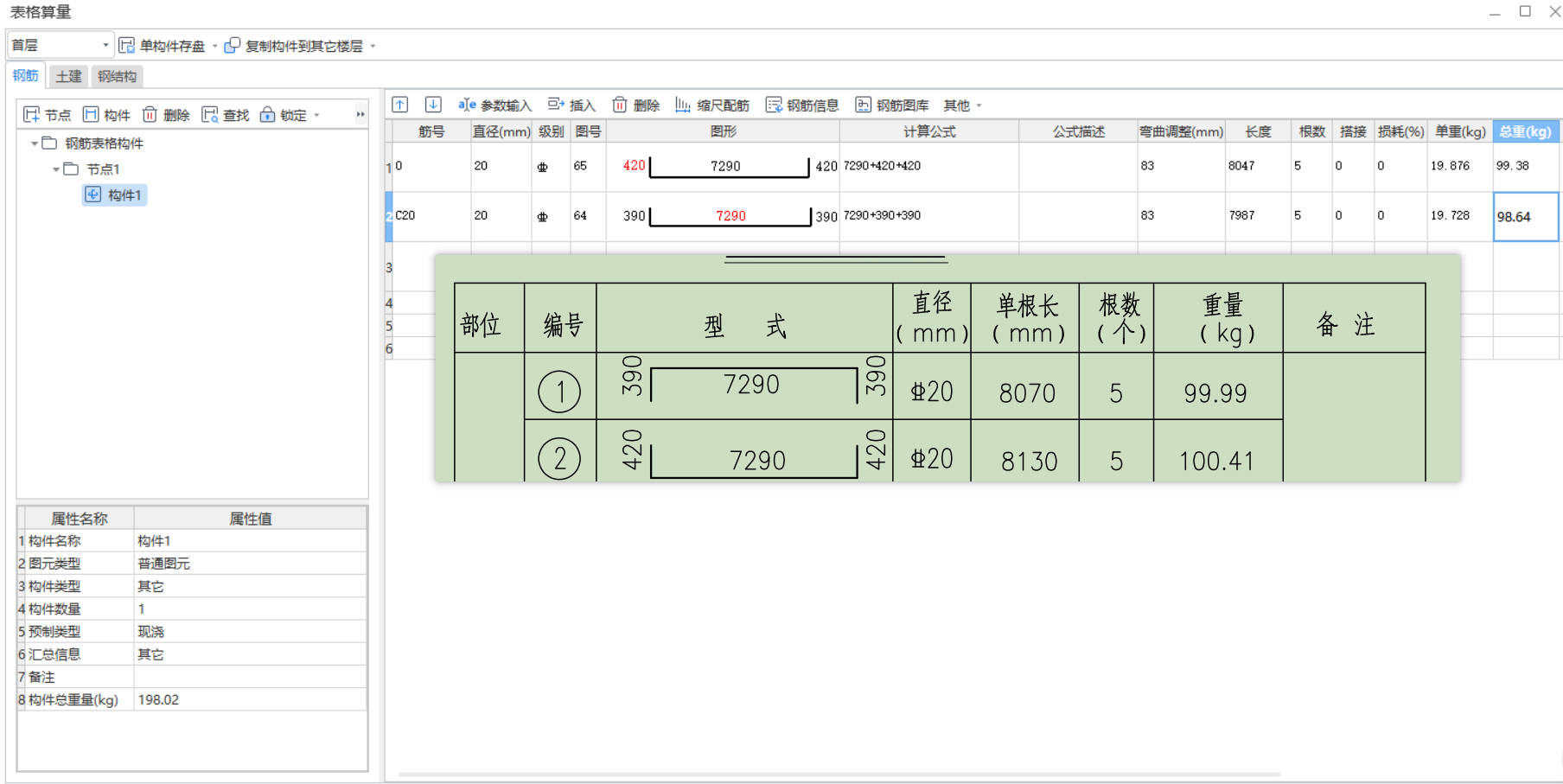The height and width of the screenshot is (784, 1563).
Task: Open the 查找 find tool
Action: pyautogui.click(x=225, y=114)
